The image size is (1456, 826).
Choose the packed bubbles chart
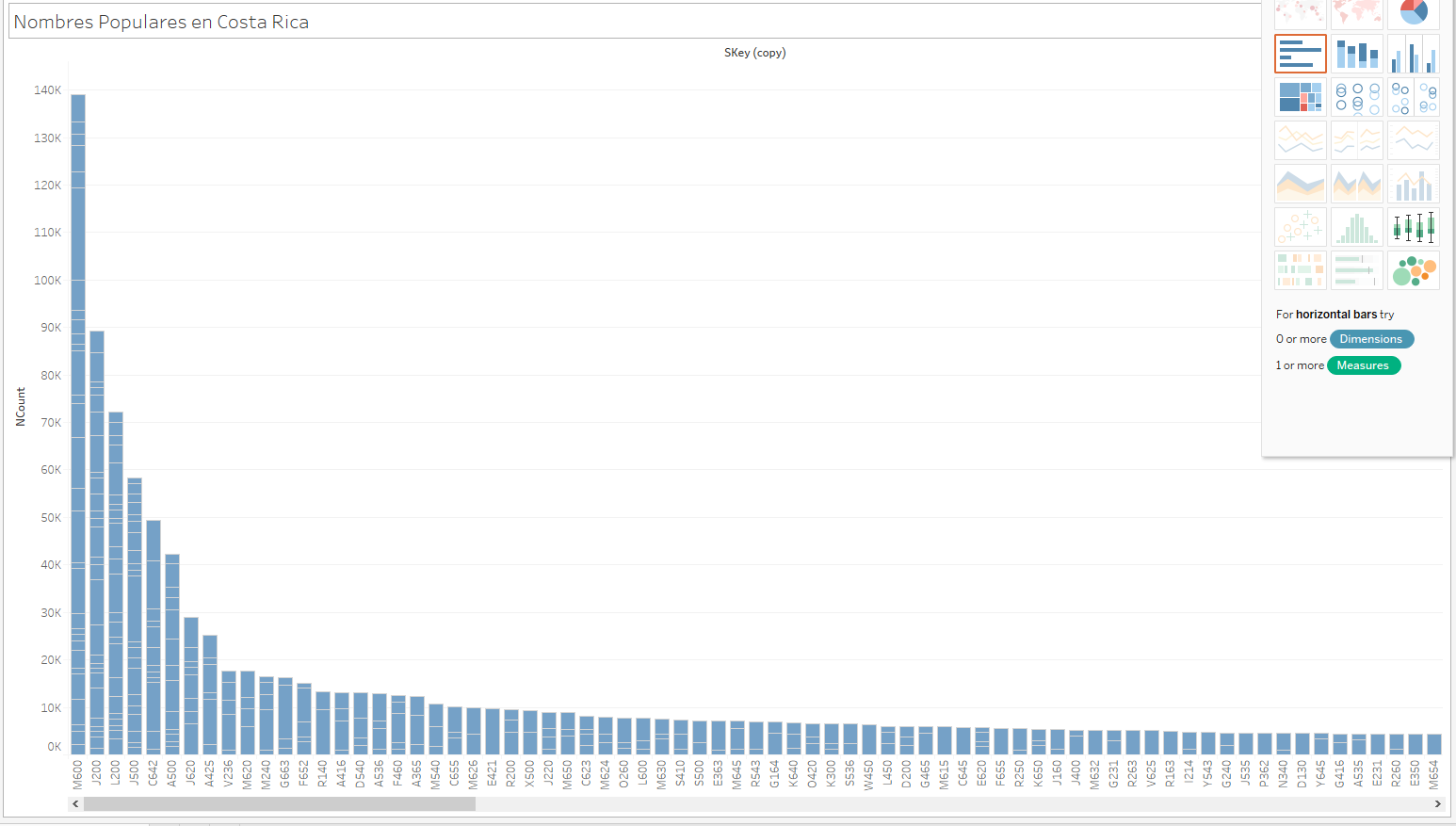1413,270
